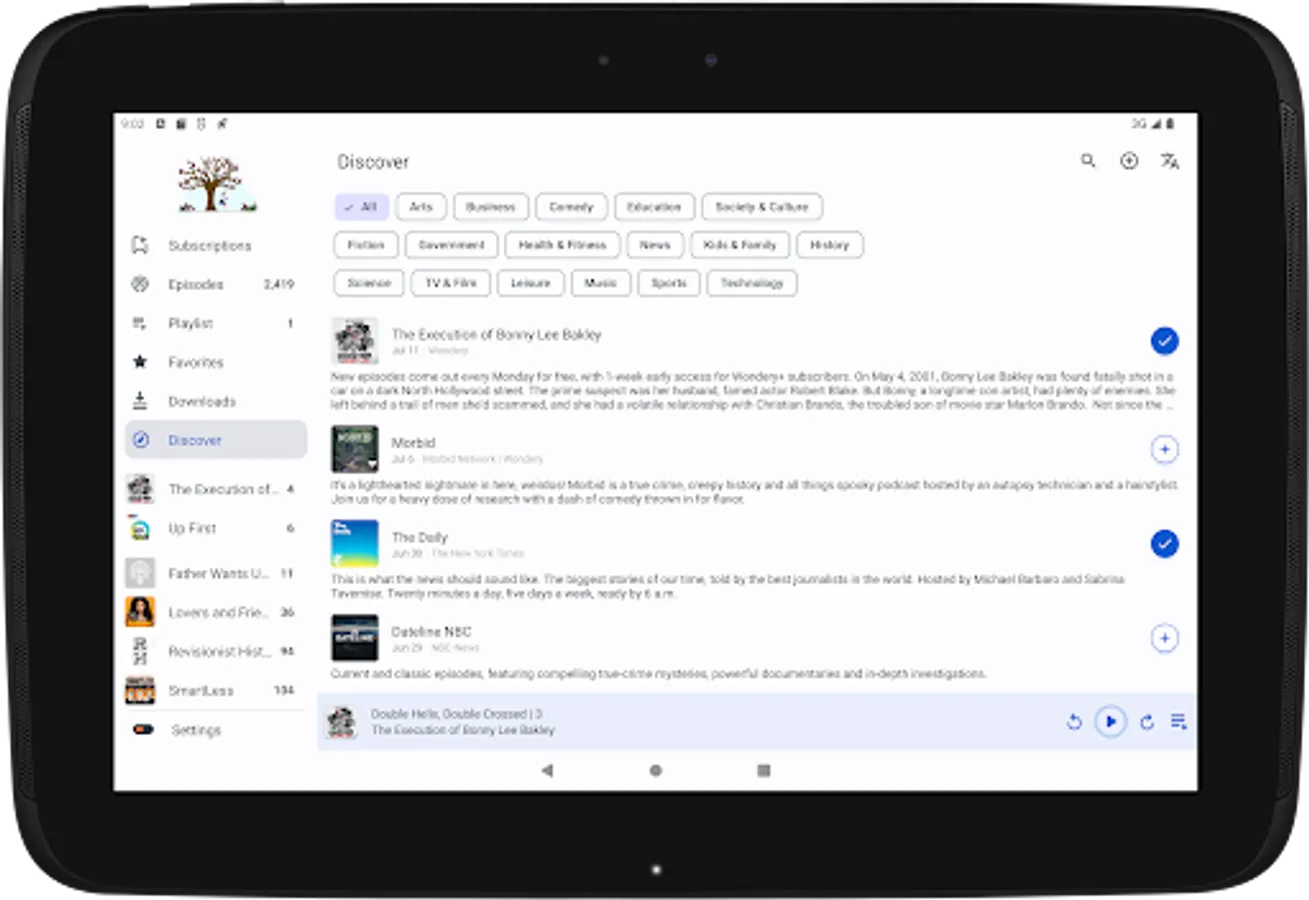Open Revisionist Hist... subscription in sidebar

tap(216, 651)
